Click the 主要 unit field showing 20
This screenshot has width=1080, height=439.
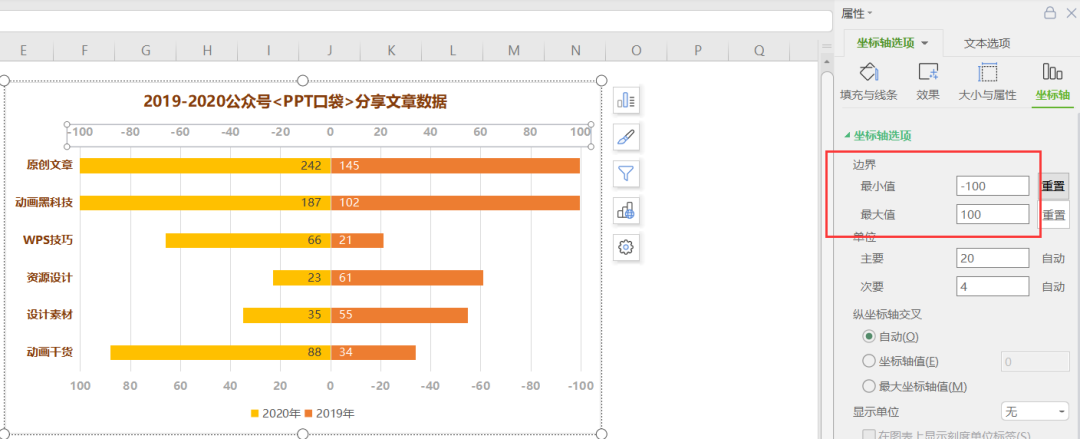(993, 258)
